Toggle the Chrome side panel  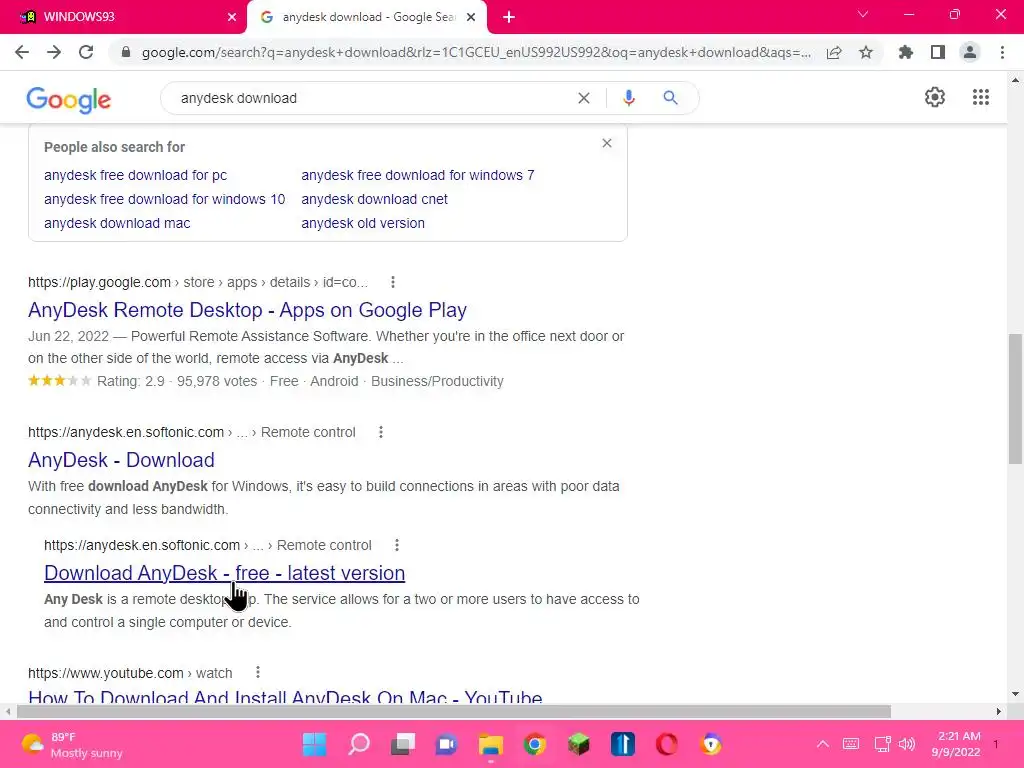[x=938, y=52]
